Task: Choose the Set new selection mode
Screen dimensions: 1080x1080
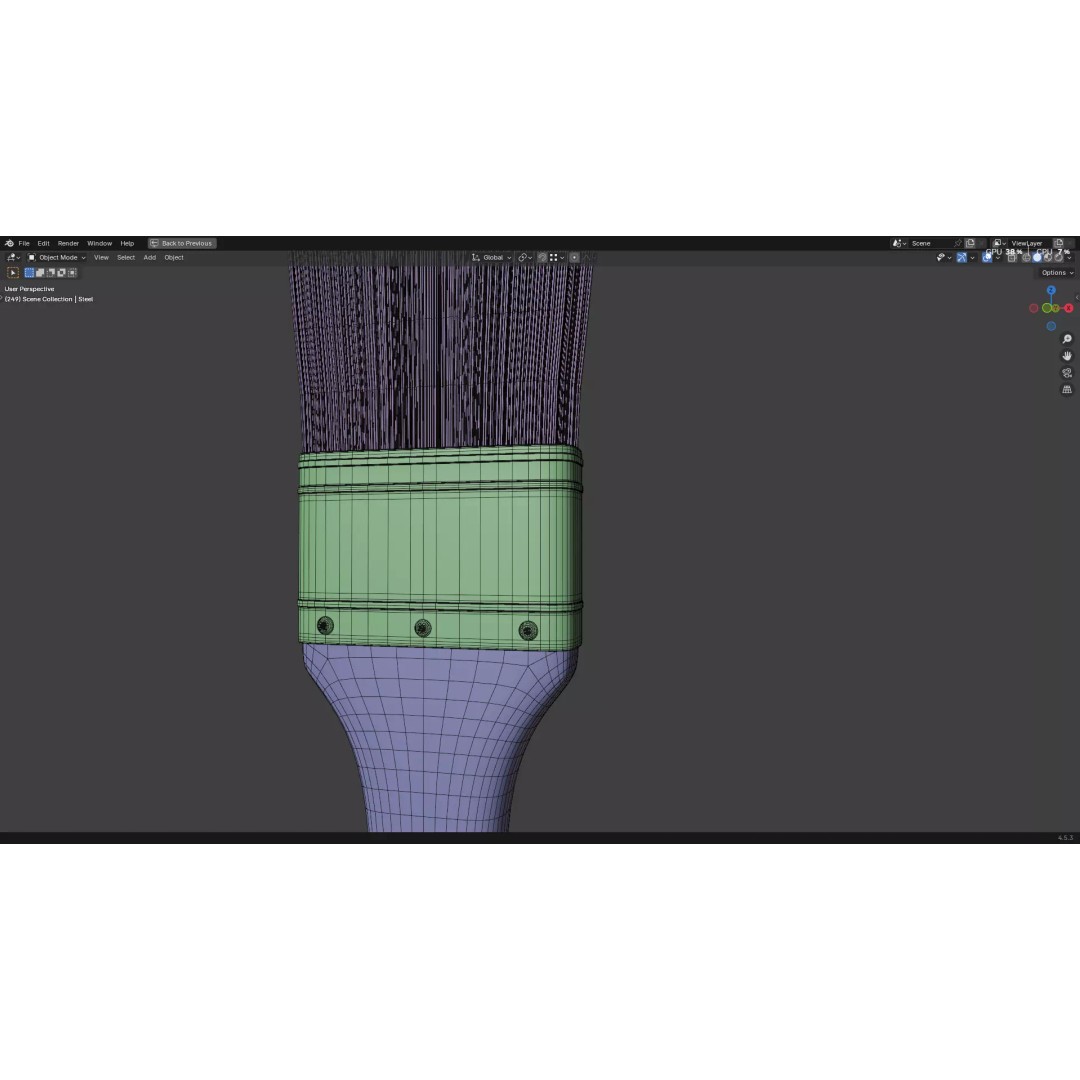Action: pos(30,273)
